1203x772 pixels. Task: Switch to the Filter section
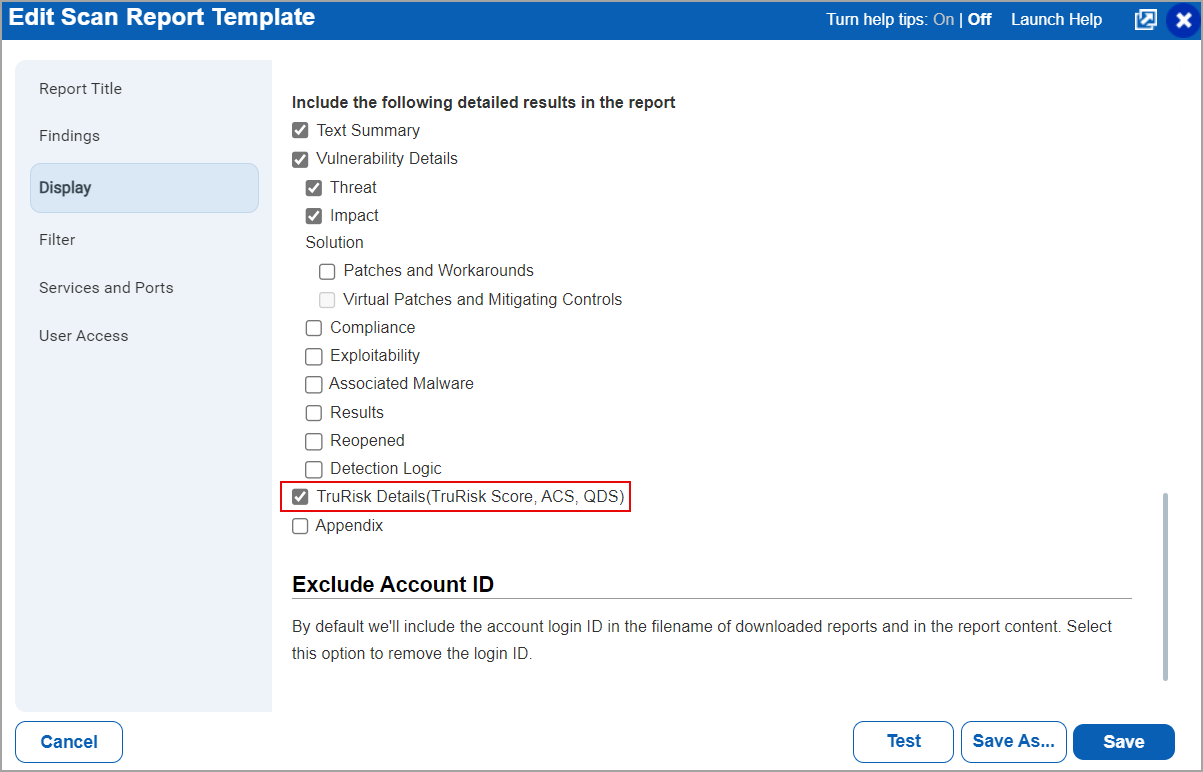click(x=57, y=239)
